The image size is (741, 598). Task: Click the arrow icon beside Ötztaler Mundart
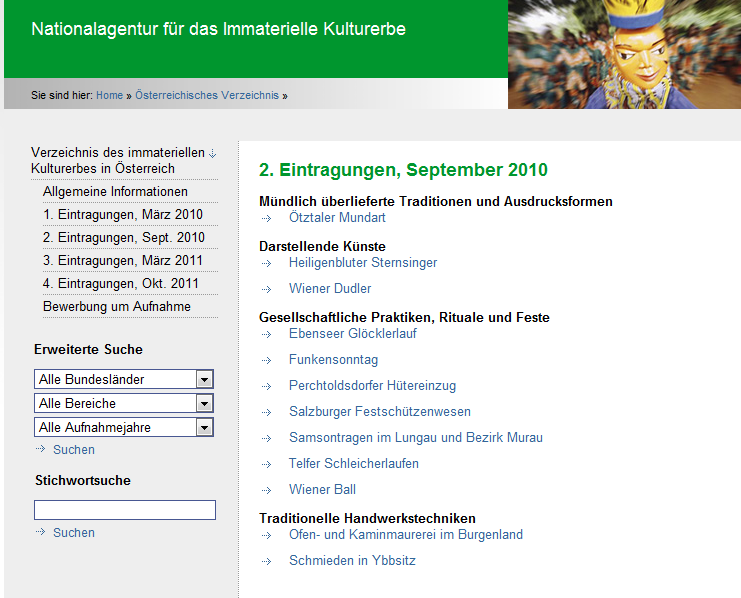tap(266, 218)
